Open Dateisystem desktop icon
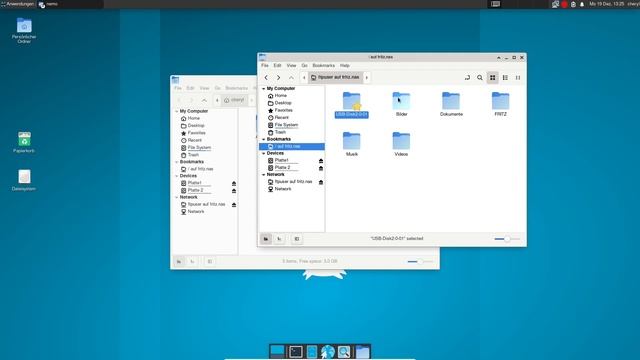Screen dimensions: 640x360 (24, 180)
